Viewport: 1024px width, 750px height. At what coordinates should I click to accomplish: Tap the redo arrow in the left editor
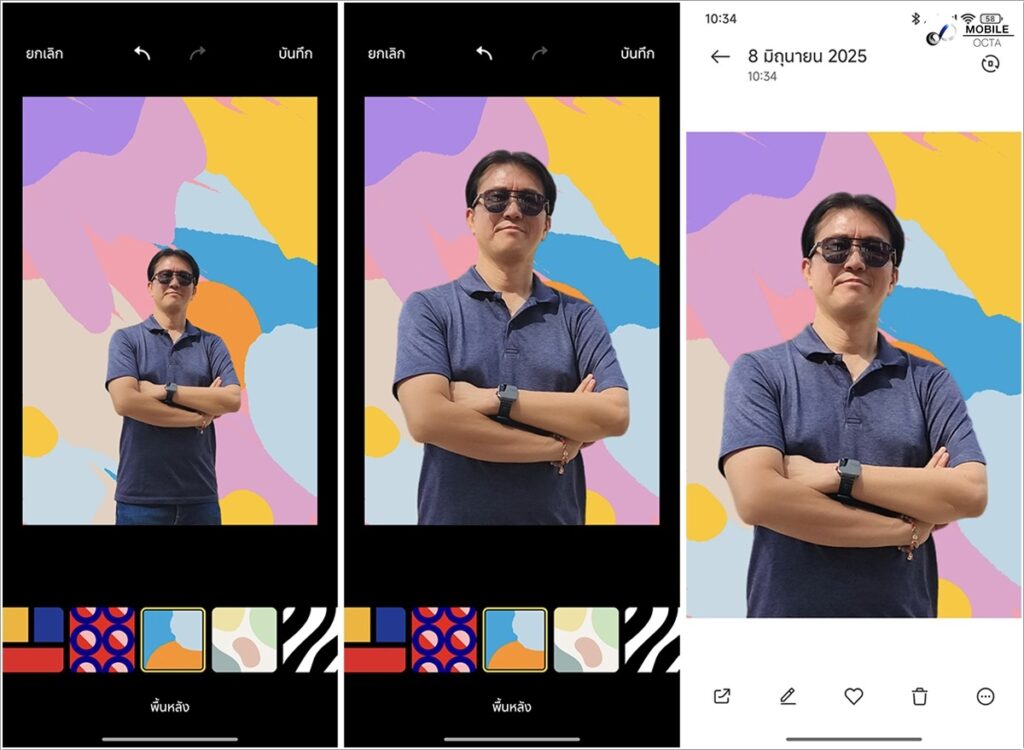[x=198, y=53]
